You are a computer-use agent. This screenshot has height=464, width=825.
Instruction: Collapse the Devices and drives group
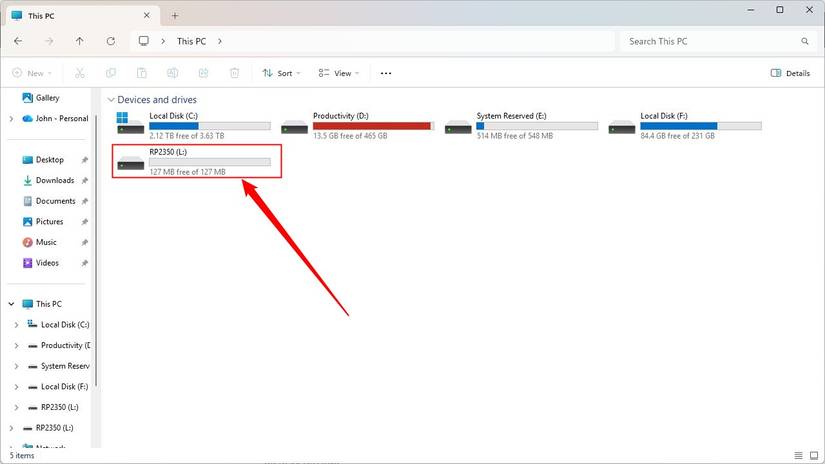coord(110,100)
